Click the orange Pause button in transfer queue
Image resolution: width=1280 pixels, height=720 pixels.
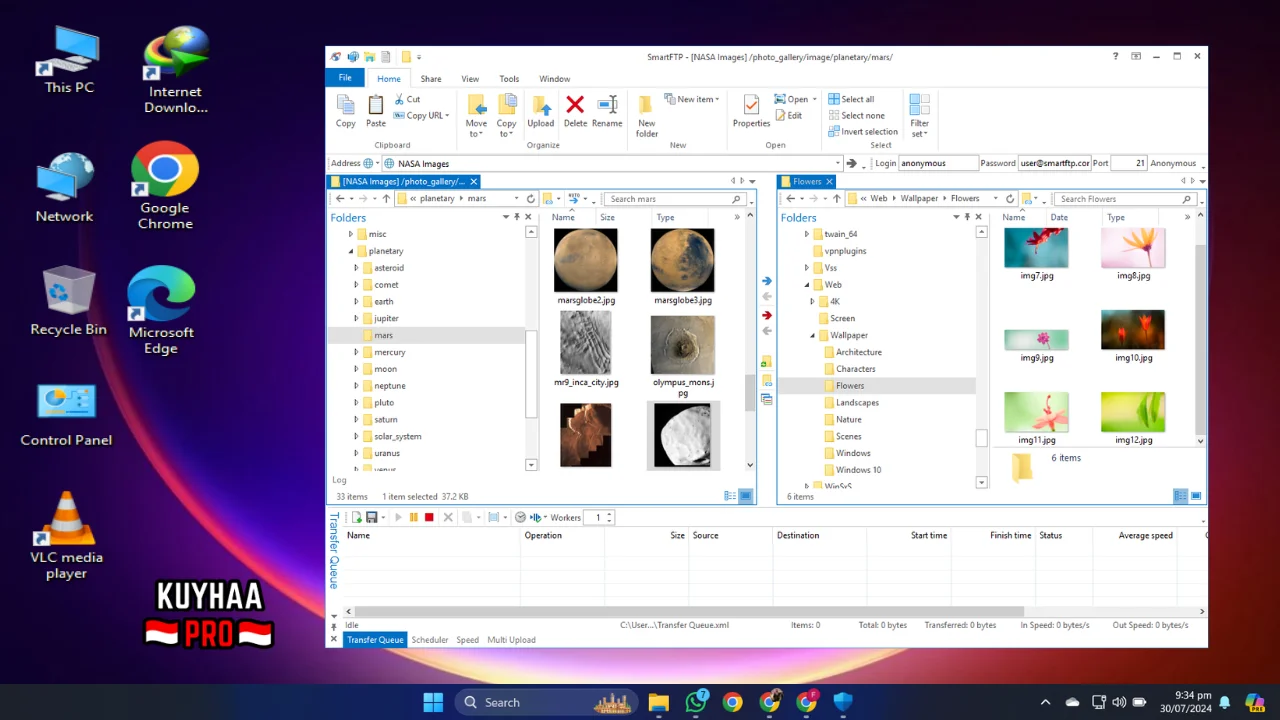point(413,517)
